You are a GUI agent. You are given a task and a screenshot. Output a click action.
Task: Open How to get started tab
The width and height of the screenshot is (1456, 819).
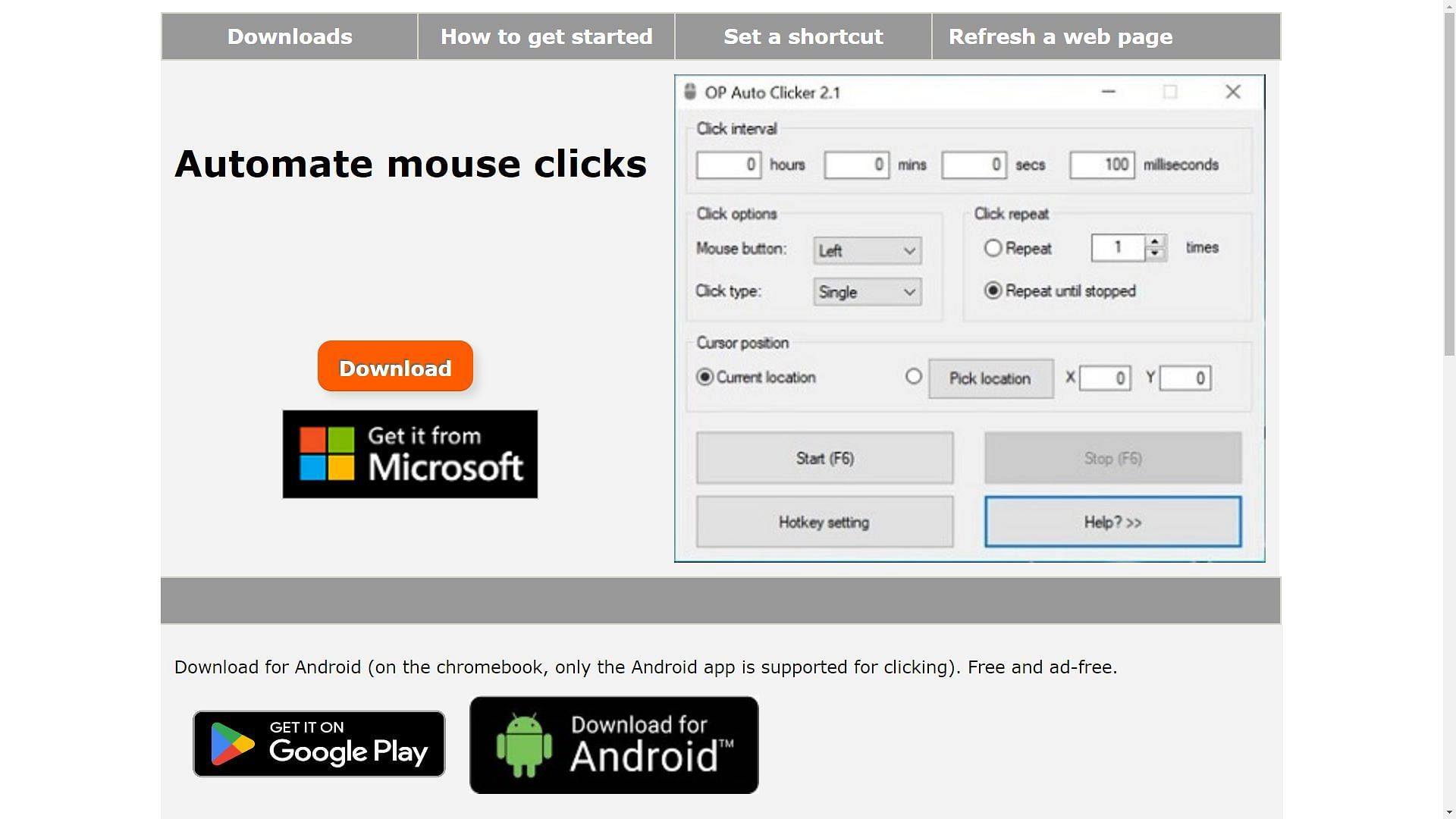coord(546,36)
